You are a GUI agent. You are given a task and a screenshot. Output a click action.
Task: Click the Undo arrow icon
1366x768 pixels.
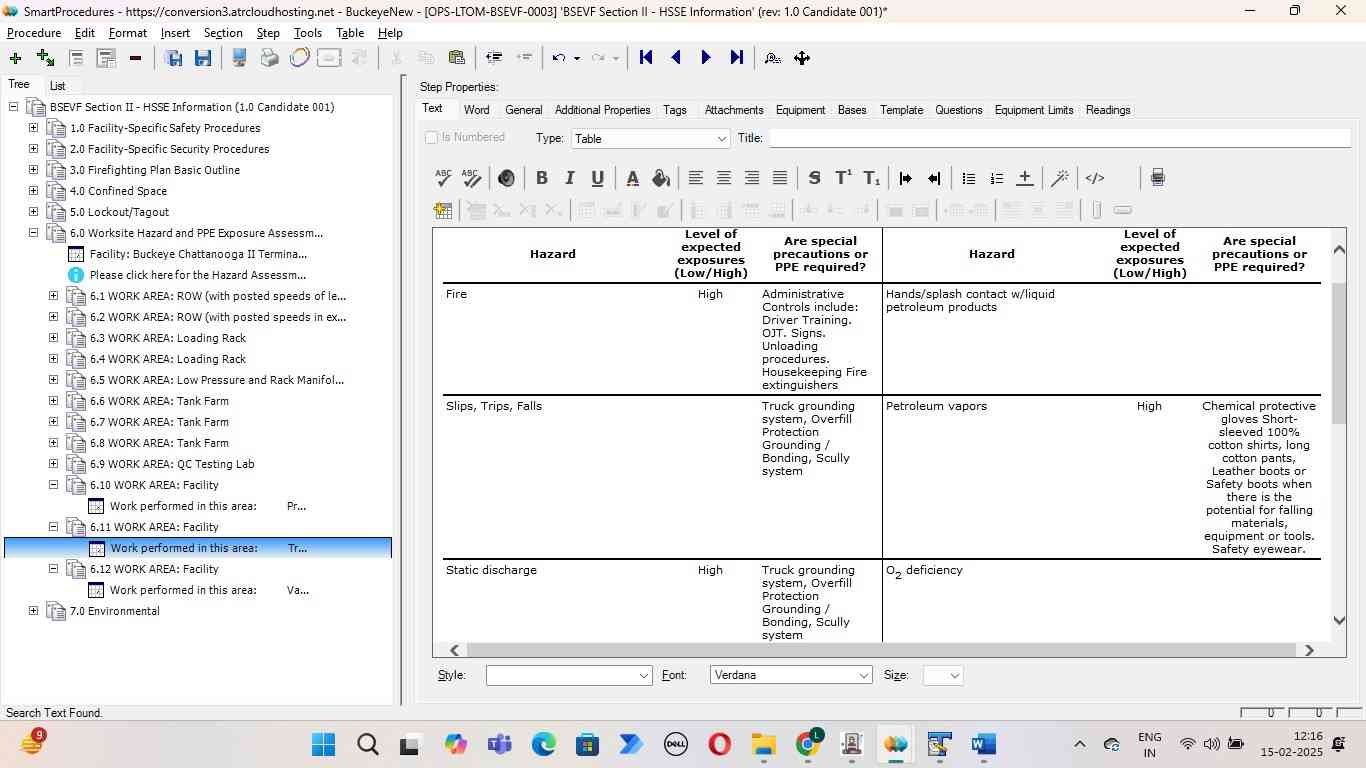coord(559,58)
